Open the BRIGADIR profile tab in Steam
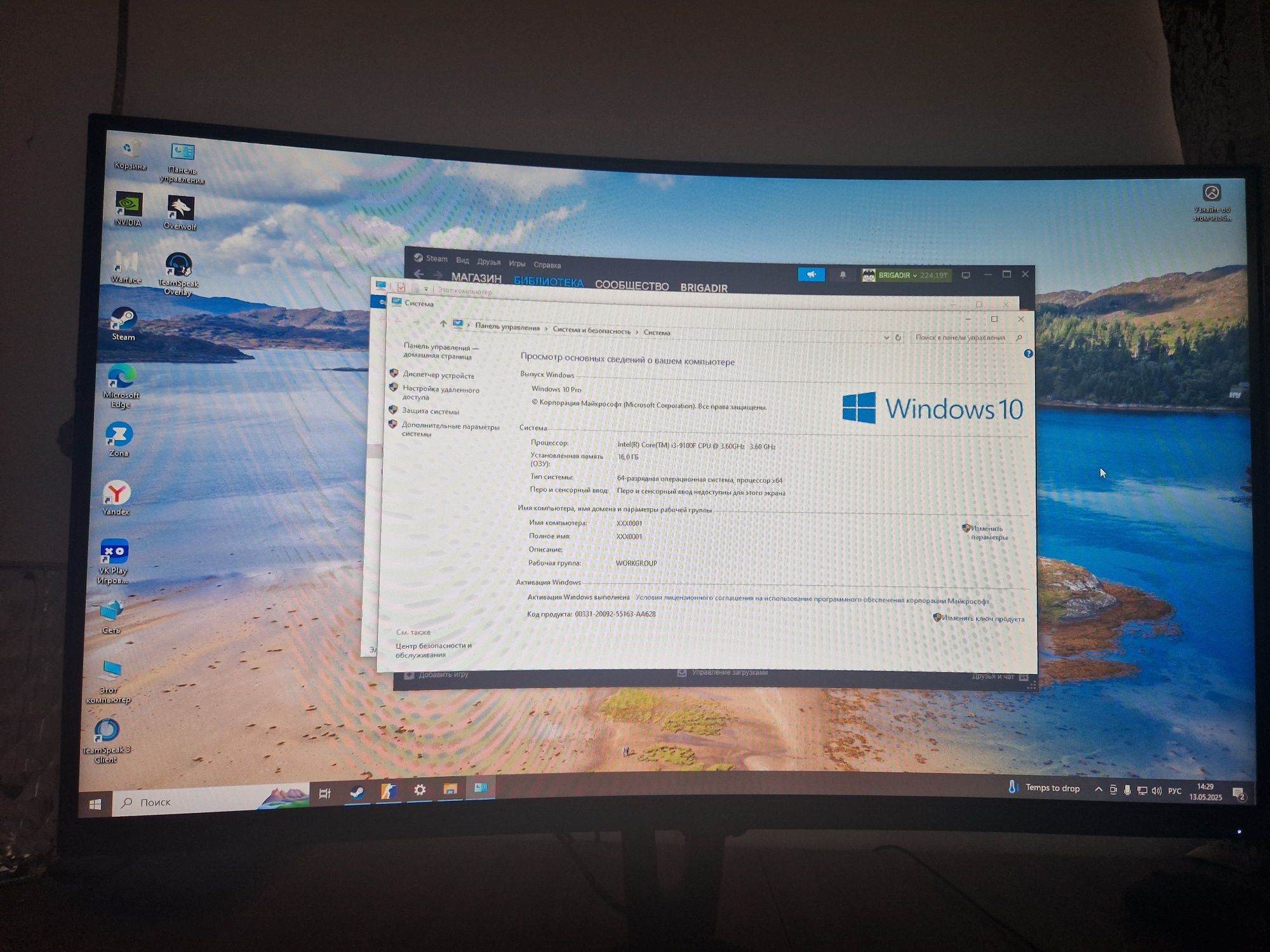This screenshot has width=1270, height=952. [x=704, y=288]
